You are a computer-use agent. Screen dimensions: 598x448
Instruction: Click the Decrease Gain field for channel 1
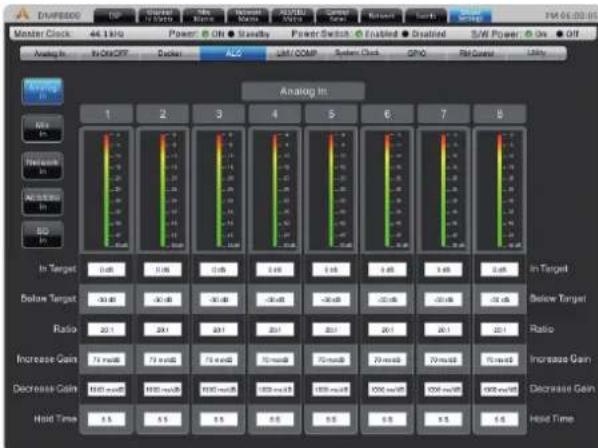coord(106,389)
